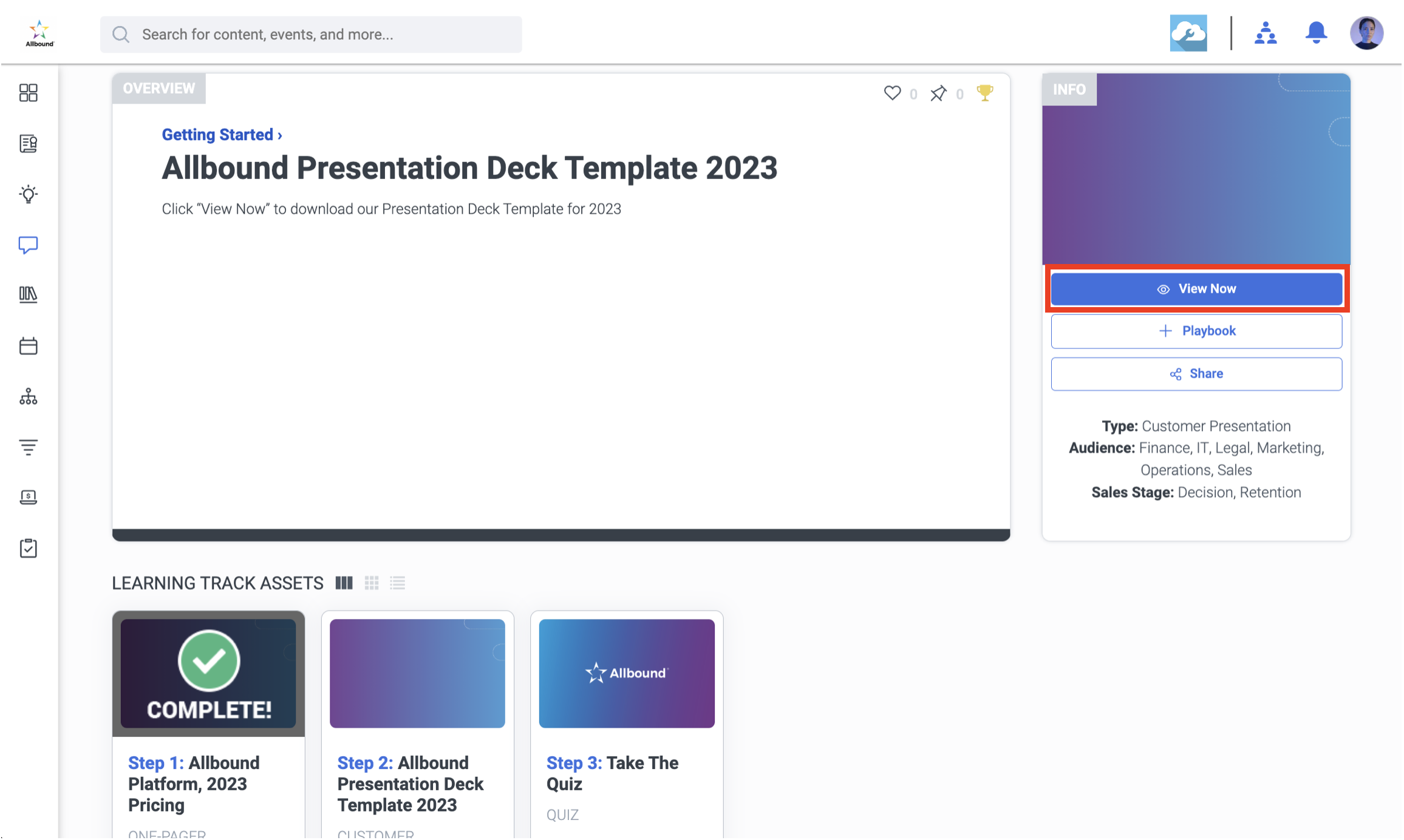Open the Step 2 purple gradient thumbnail

tap(417, 674)
